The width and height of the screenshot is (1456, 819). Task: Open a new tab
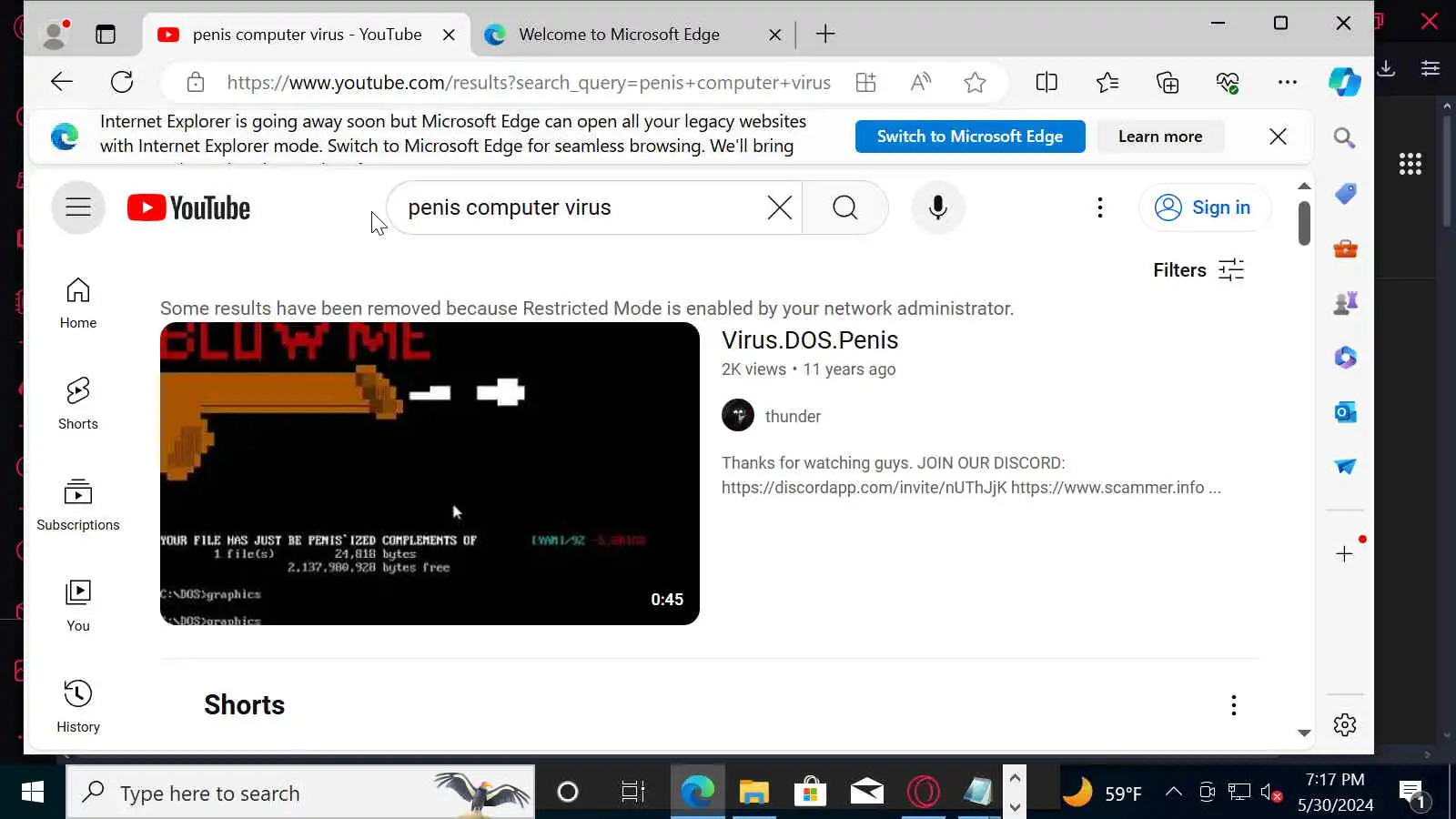point(825,35)
